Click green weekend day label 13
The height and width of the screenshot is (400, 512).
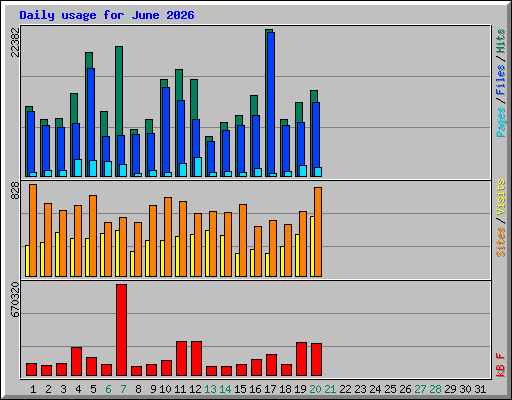pyautogui.click(x=210, y=389)
